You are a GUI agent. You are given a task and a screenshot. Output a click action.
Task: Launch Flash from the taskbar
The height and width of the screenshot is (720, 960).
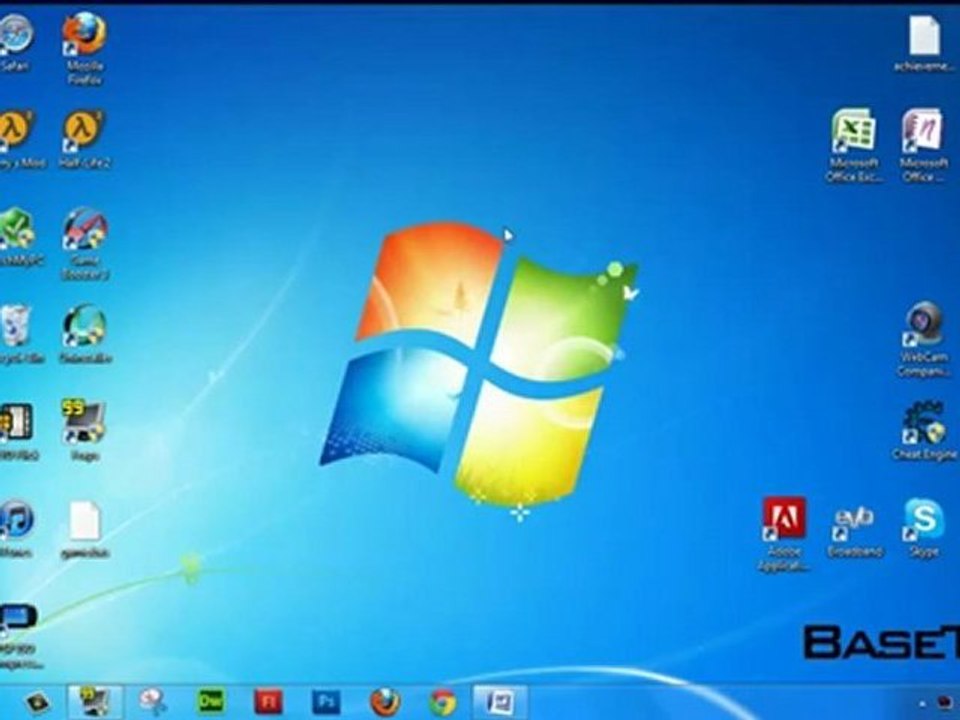[268, 702]
